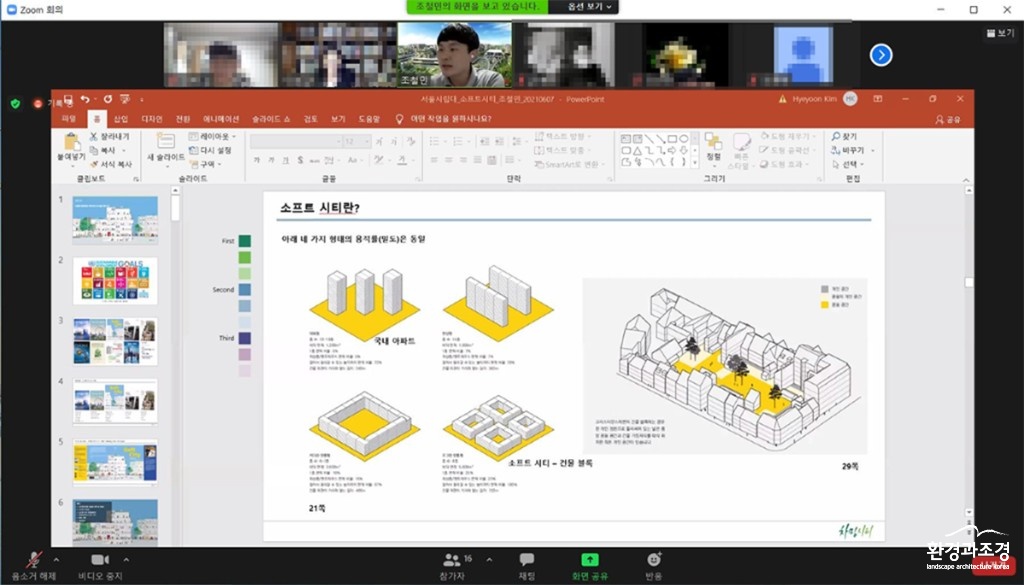Click Format Painter (서식 복사)
Screen dimensions: 1024x585
pos(111,164)
